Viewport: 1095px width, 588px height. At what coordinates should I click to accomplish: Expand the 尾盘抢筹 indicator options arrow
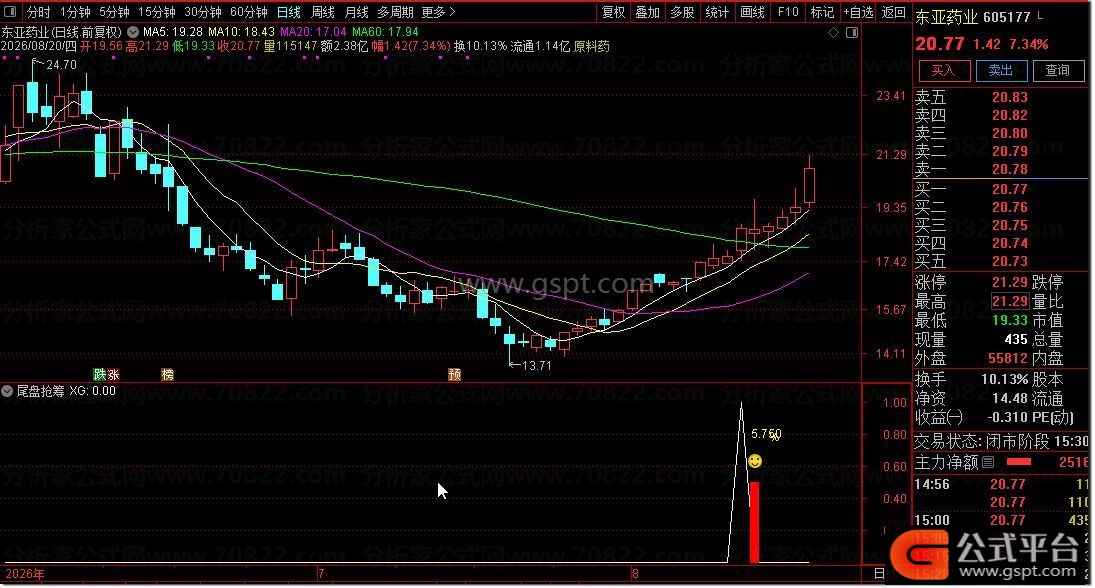coord(7,391)
